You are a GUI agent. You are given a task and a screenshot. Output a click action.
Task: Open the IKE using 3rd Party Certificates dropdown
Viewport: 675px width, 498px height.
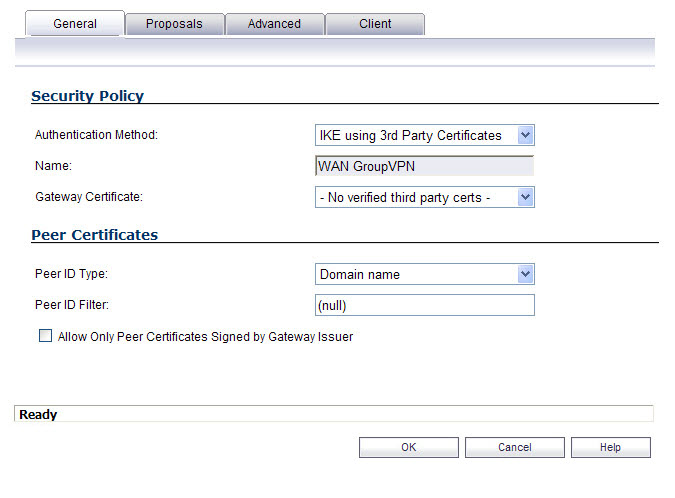click(x=424, y=135)
